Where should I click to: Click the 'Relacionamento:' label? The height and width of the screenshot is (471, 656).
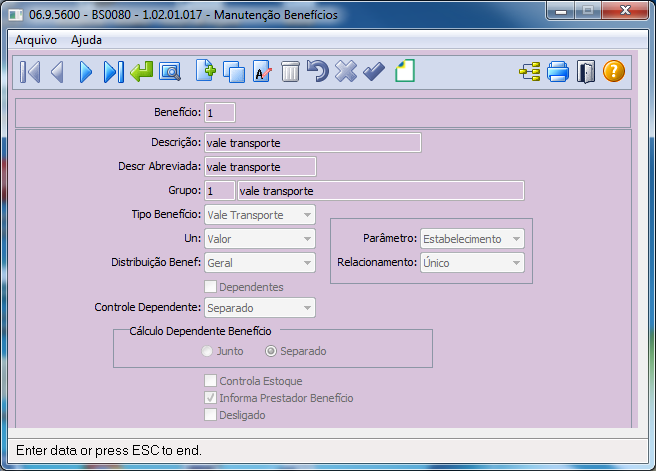tap(377, 262)
